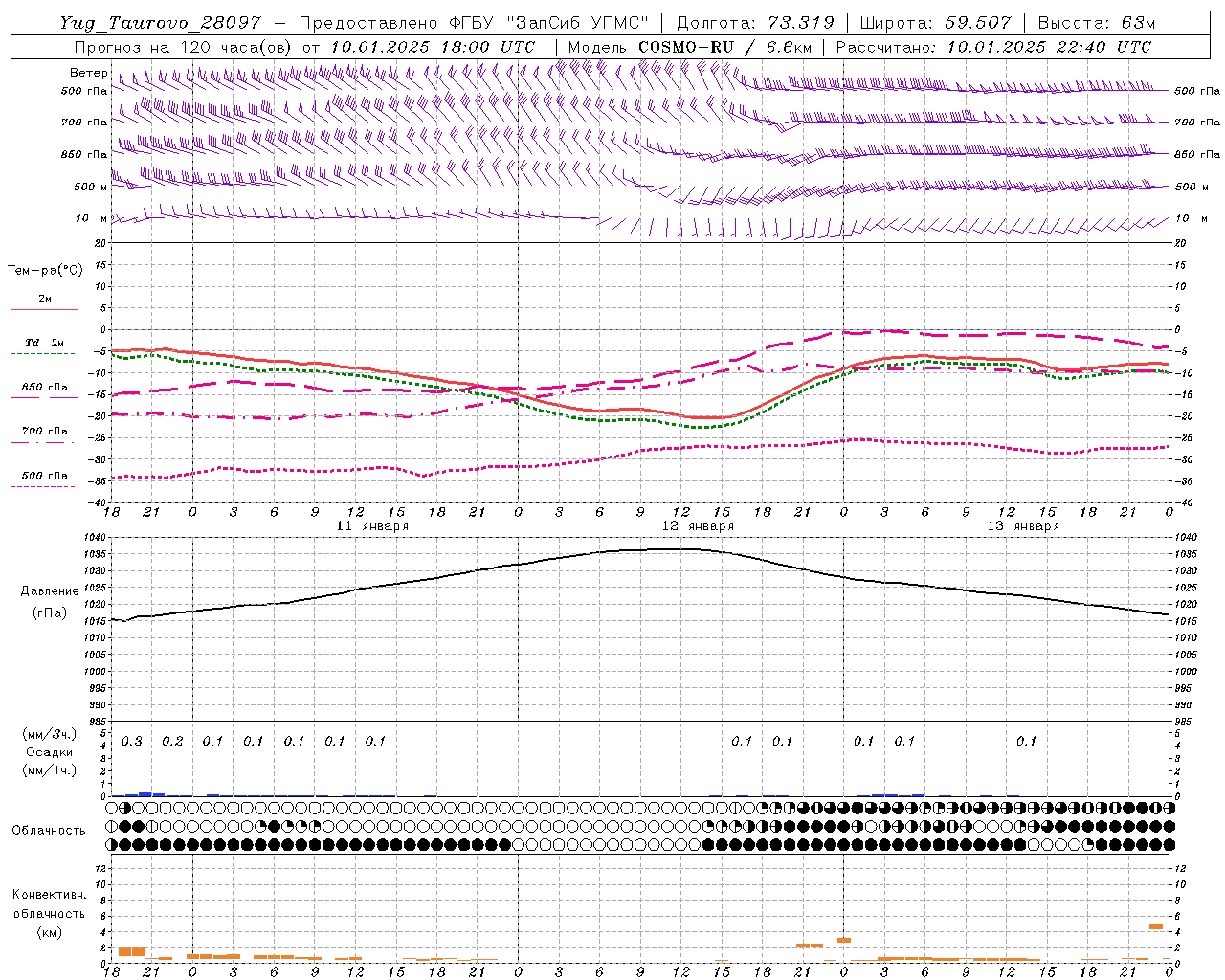Click the 2м temperature legend line sample

[x=44, y=310]
